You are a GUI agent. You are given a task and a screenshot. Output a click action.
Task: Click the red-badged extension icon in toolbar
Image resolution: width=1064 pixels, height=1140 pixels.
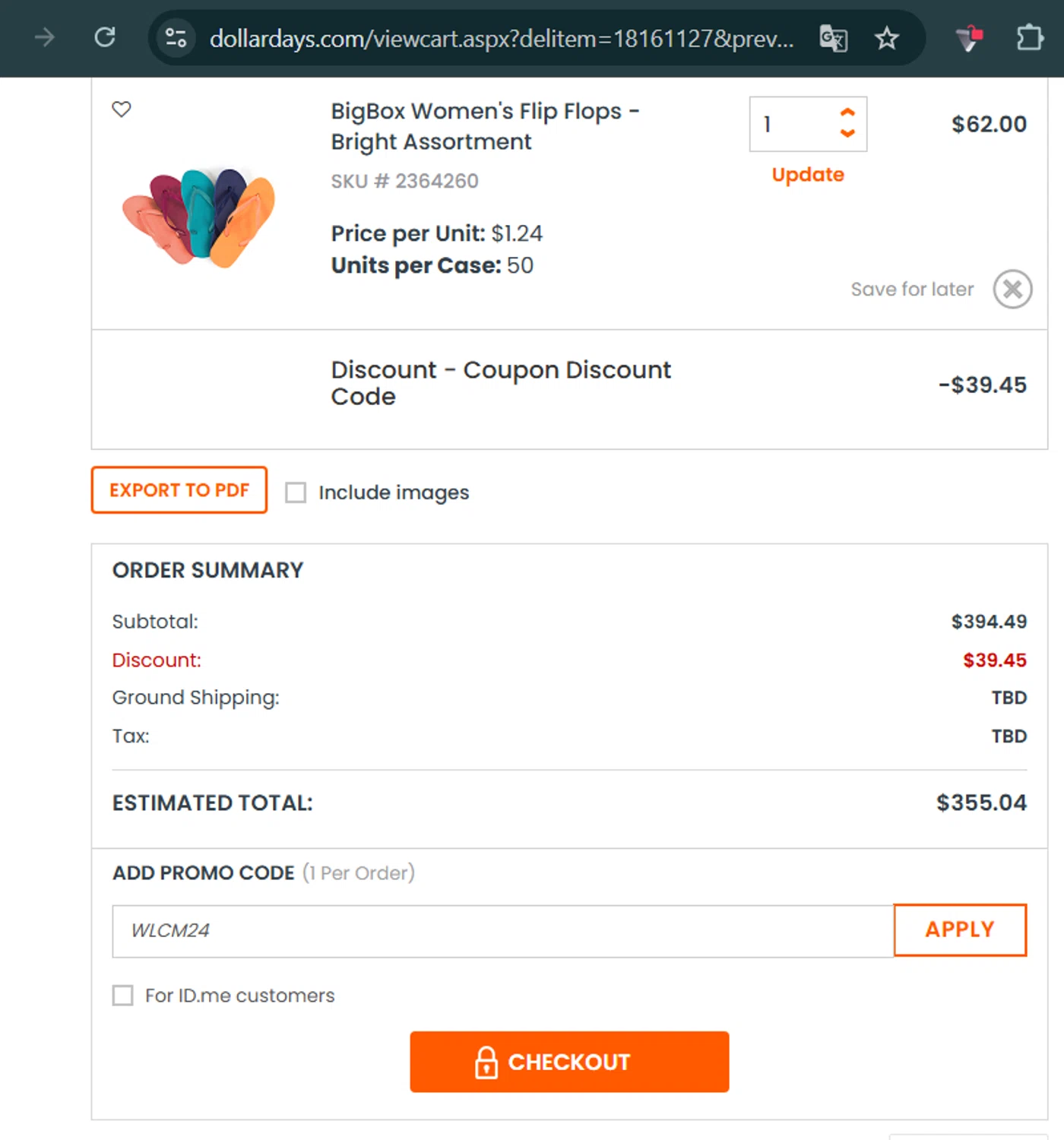[x=969, y=37]
